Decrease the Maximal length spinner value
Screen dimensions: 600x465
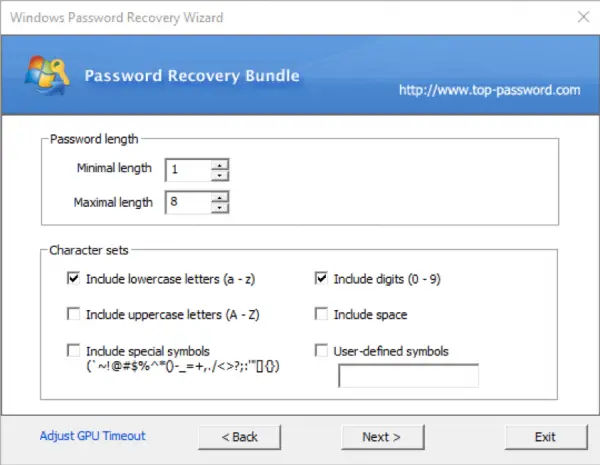point(220,207)
